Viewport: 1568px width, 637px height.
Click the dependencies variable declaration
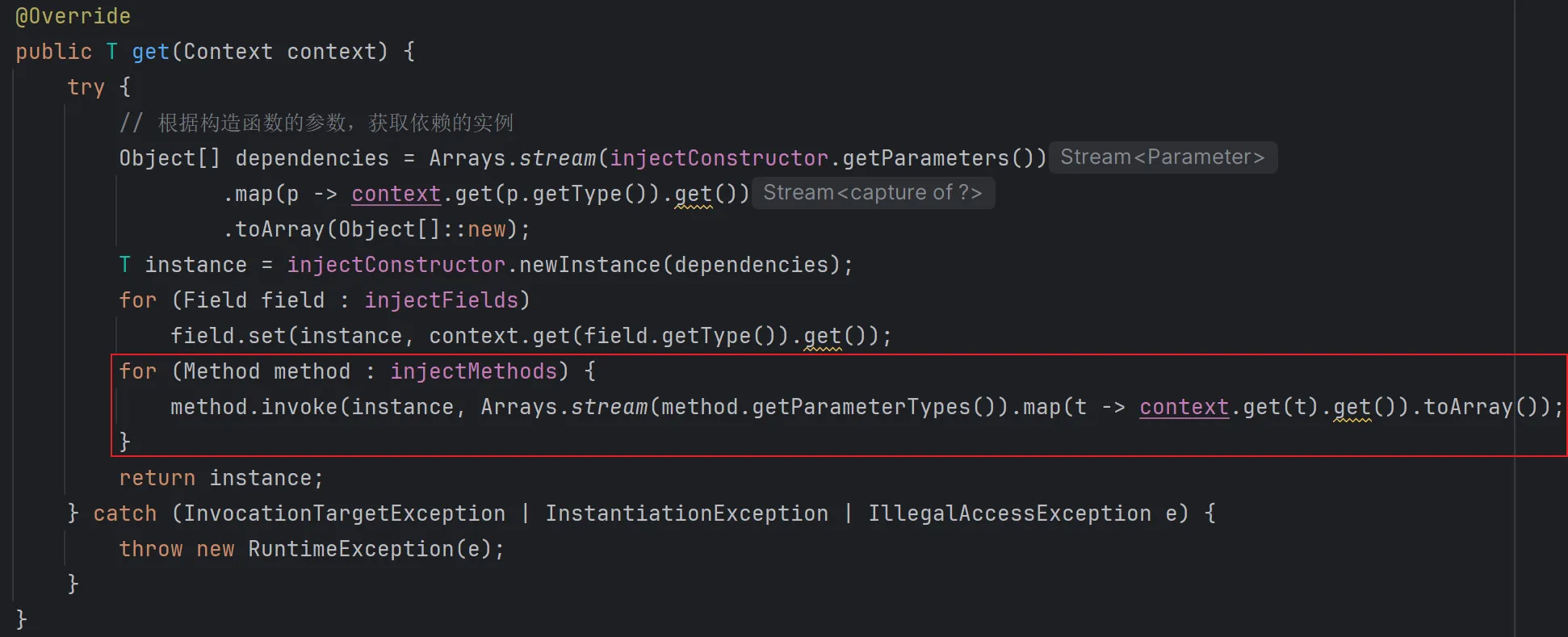pyautogui.click(x=312, y=158)
